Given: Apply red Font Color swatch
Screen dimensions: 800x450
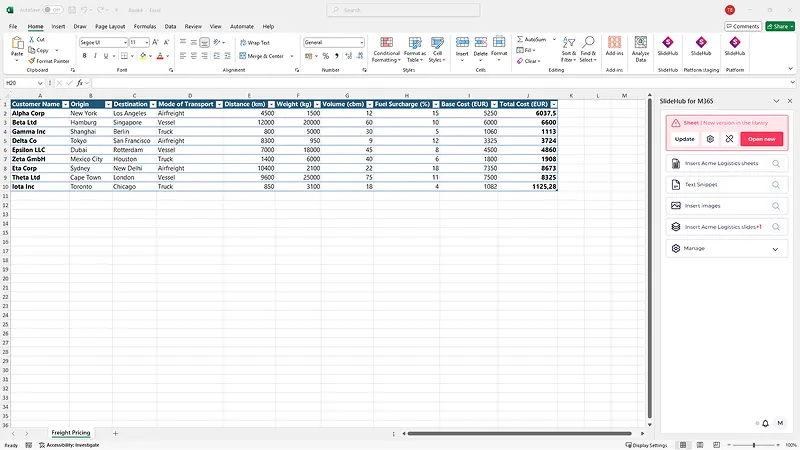Looking at the screenshot, I should click(x=160, y=56).
